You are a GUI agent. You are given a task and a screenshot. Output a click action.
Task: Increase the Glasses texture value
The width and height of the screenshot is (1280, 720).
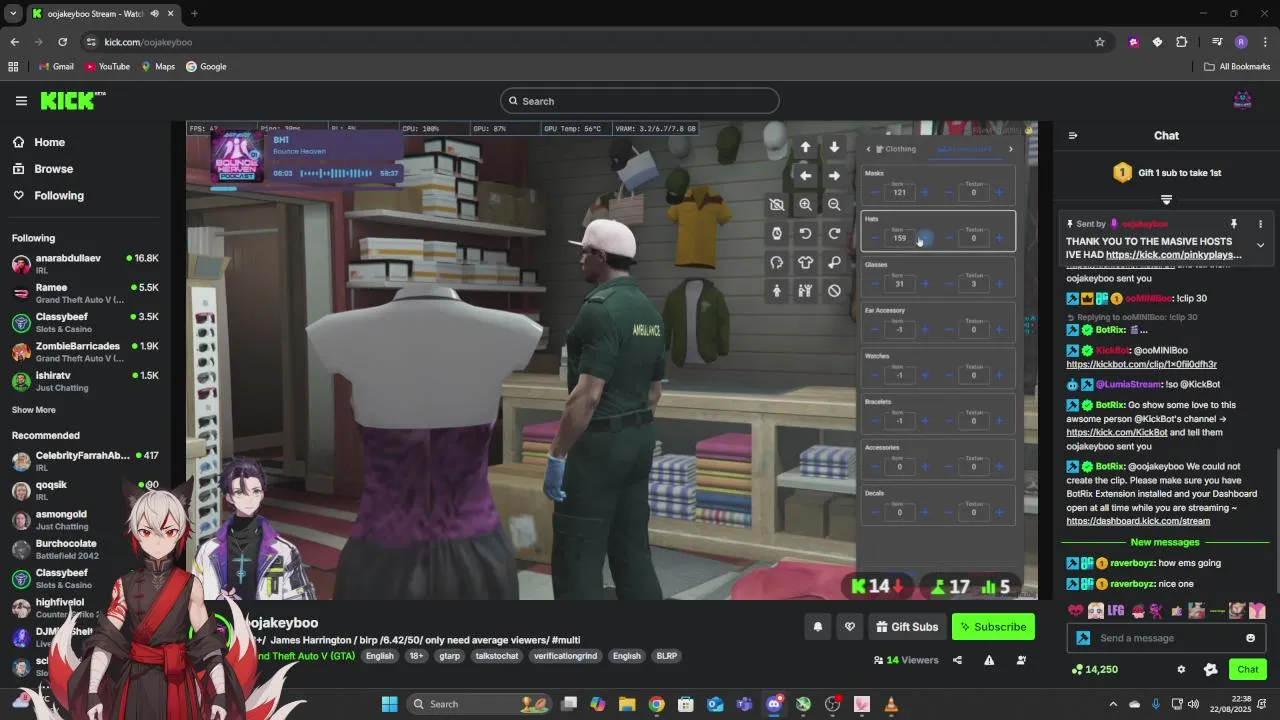(999, 284)
